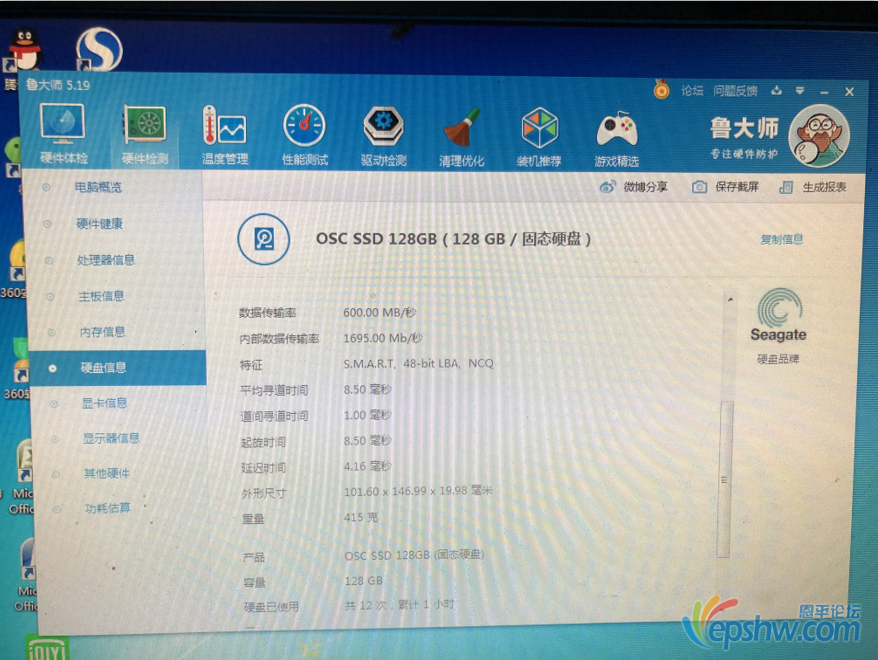Image resolution: width=878 pixels, height=660 pixels.
Task: Open the 论坛 forum link
Action: (x=692, y=91)
